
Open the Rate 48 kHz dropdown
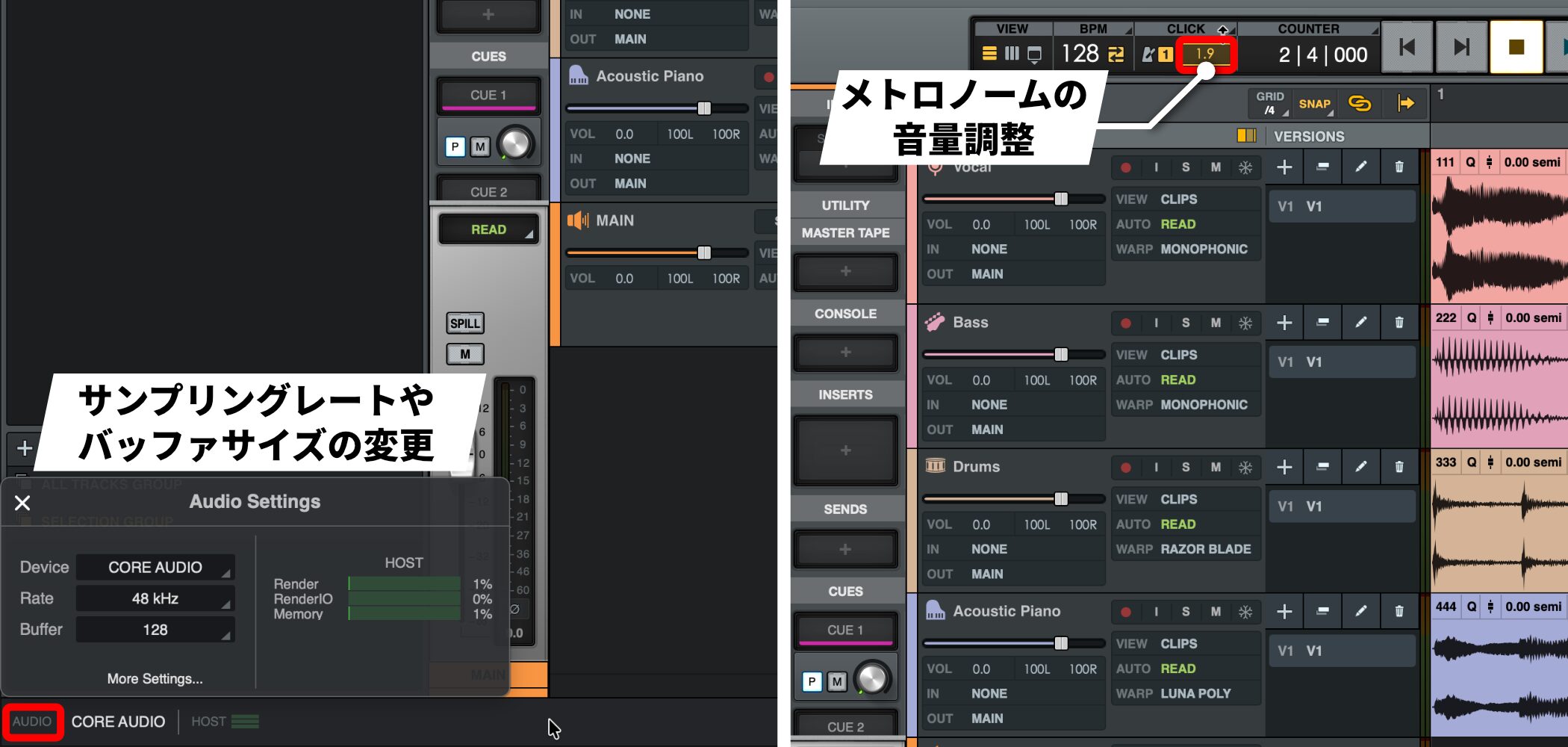155,598
